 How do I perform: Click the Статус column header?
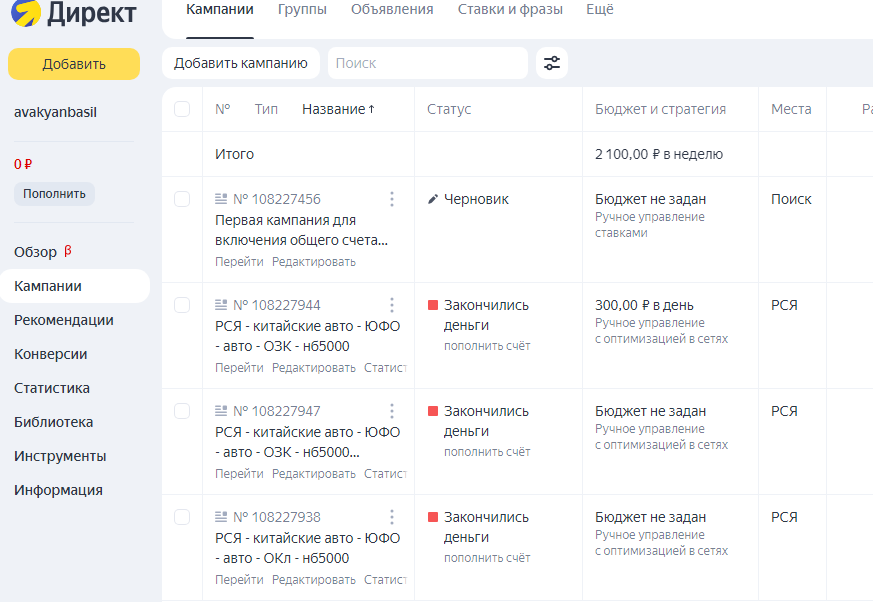(x=449, y=109)
